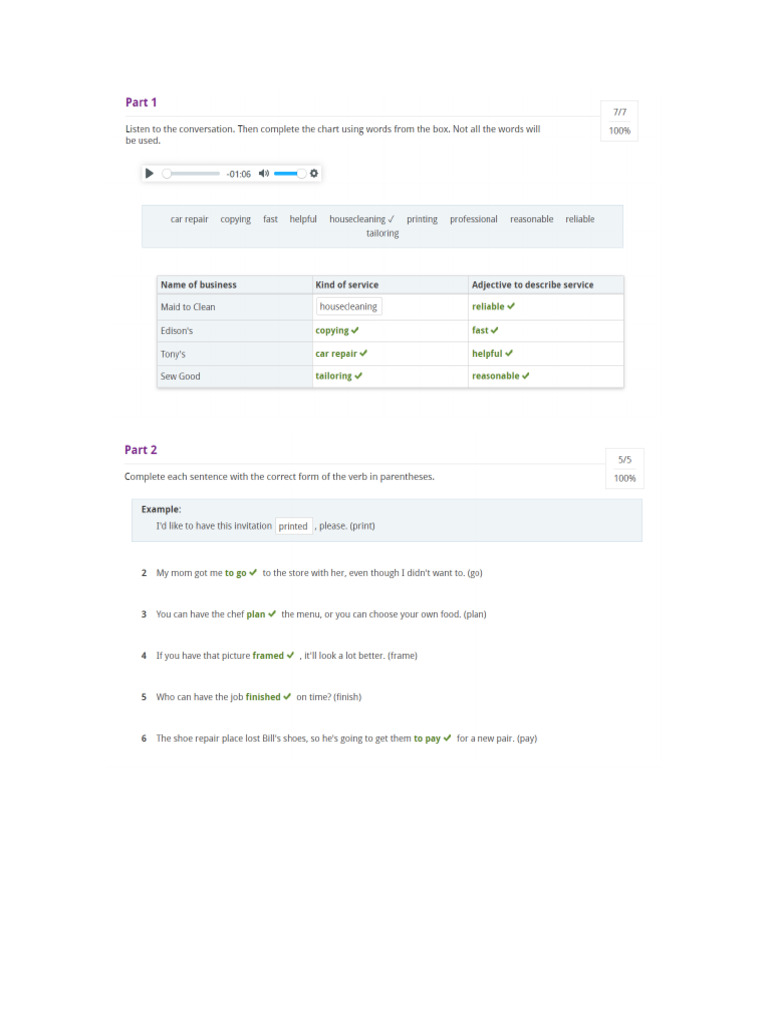The width and height of the screenshot is (768, 1024).
Task: Click the 'car repair' answer for Tony's
Action: [336, 353]
